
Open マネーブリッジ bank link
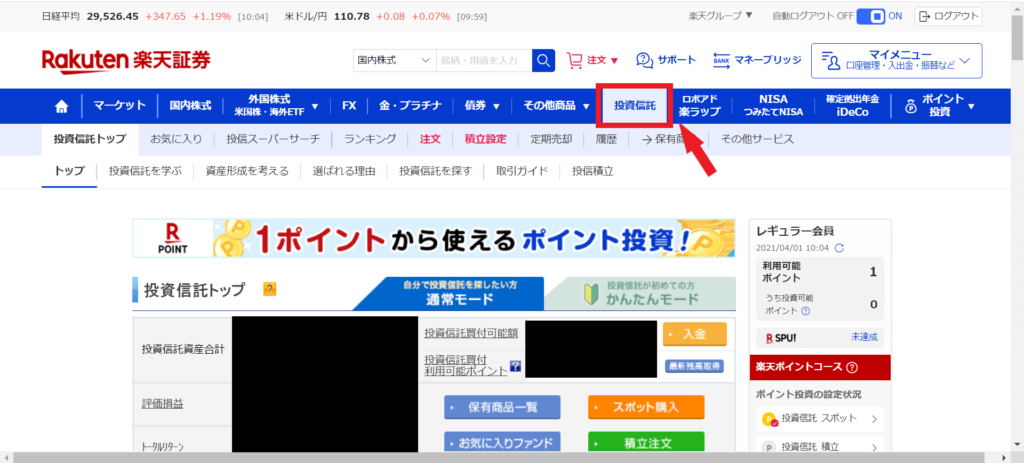coord(757,60)
